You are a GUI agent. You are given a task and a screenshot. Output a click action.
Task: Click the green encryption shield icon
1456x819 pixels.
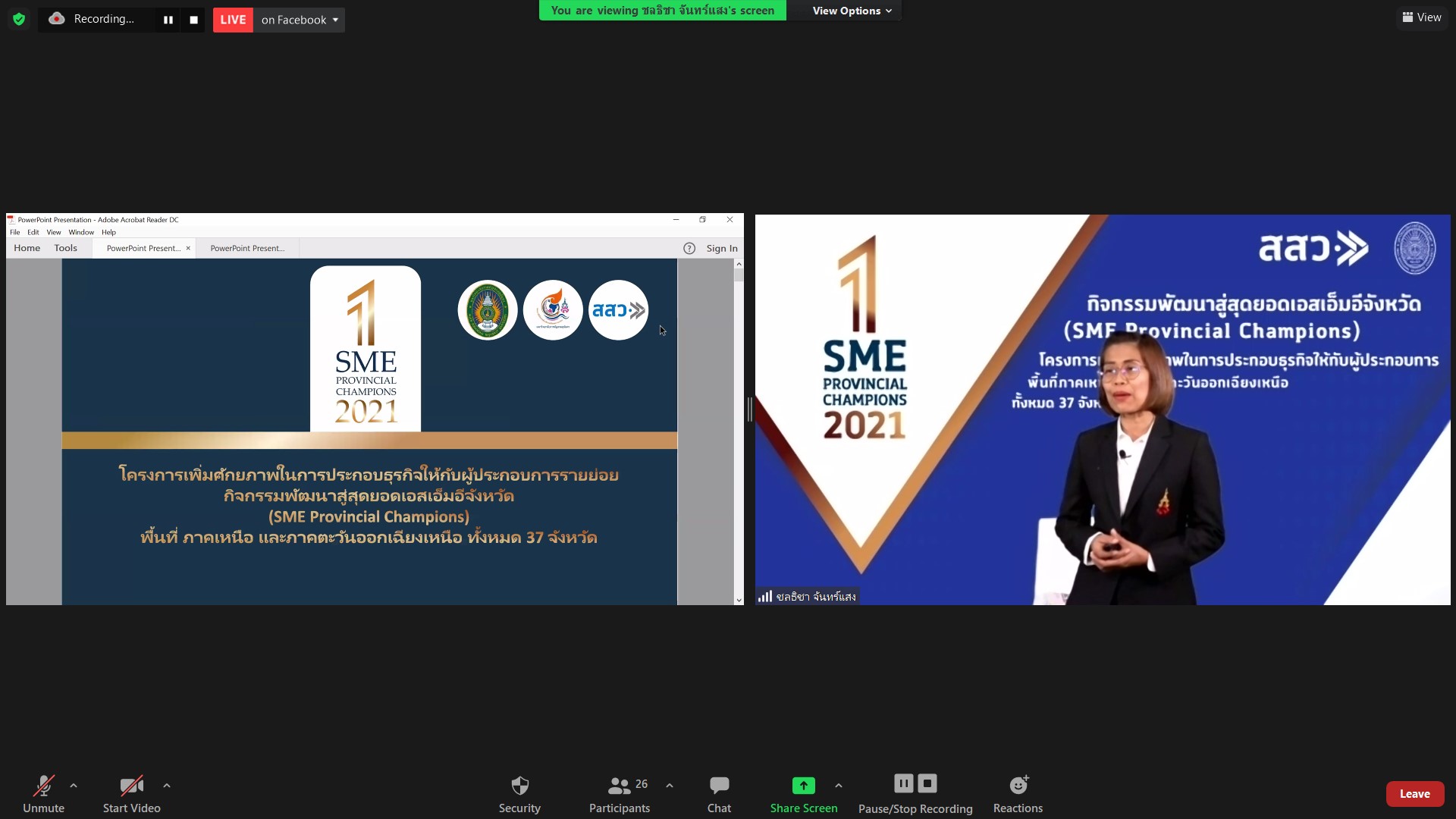point(19,19)
